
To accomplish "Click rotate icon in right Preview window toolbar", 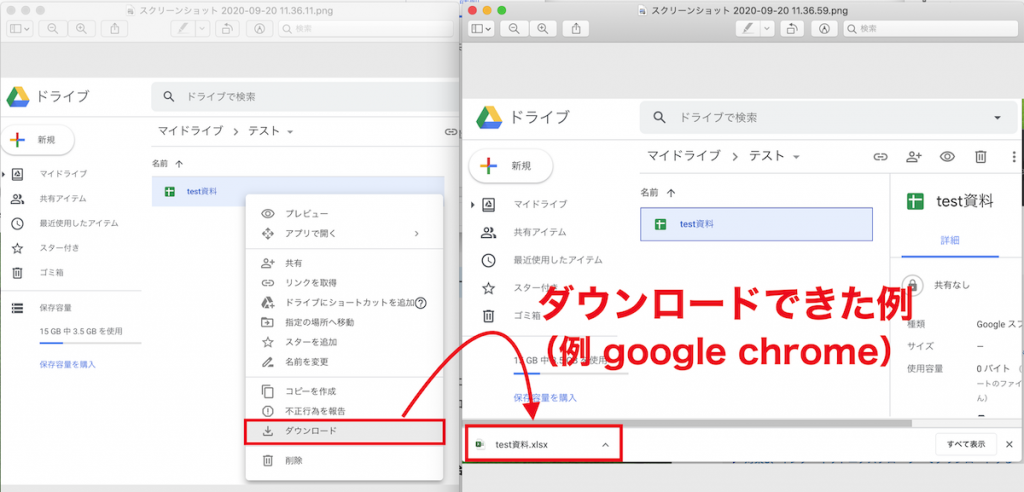I will (792, 29).
